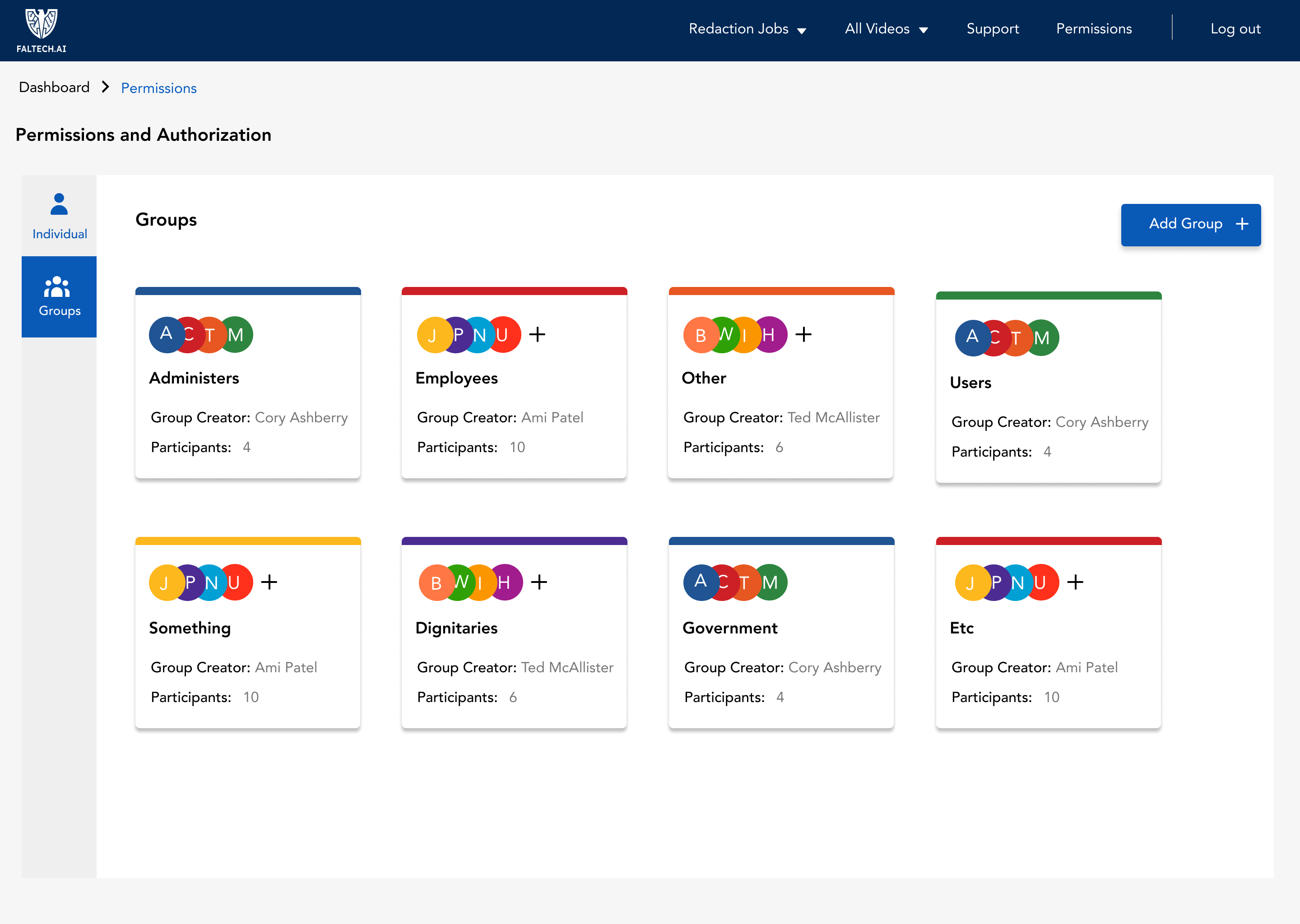Screen dimensions: 1300x924
Task: Open the Individual person icon tab
Action: pyautogui.click(x=59, y=216)
